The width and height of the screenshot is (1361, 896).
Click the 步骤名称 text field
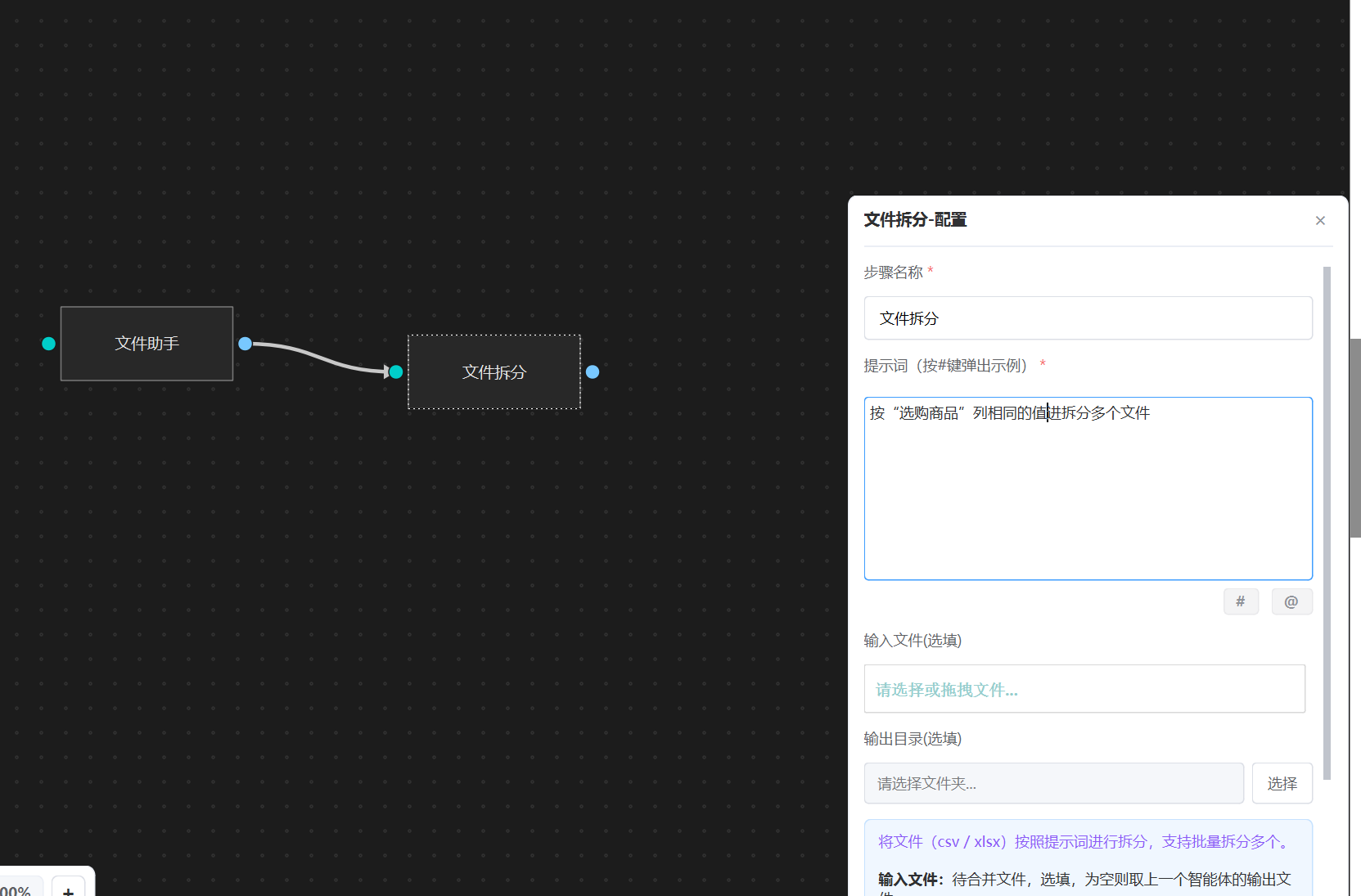point(1088,318)
